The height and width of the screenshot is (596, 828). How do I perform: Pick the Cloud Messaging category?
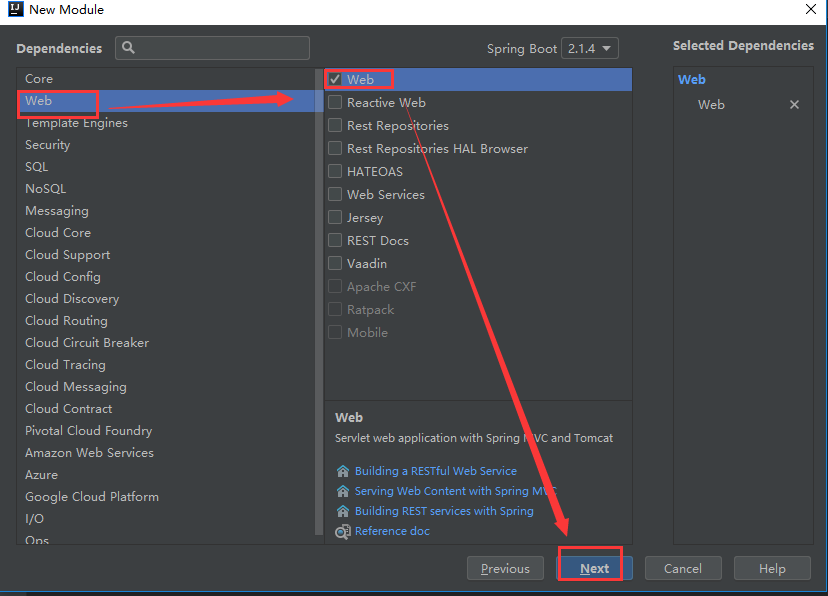166,386
